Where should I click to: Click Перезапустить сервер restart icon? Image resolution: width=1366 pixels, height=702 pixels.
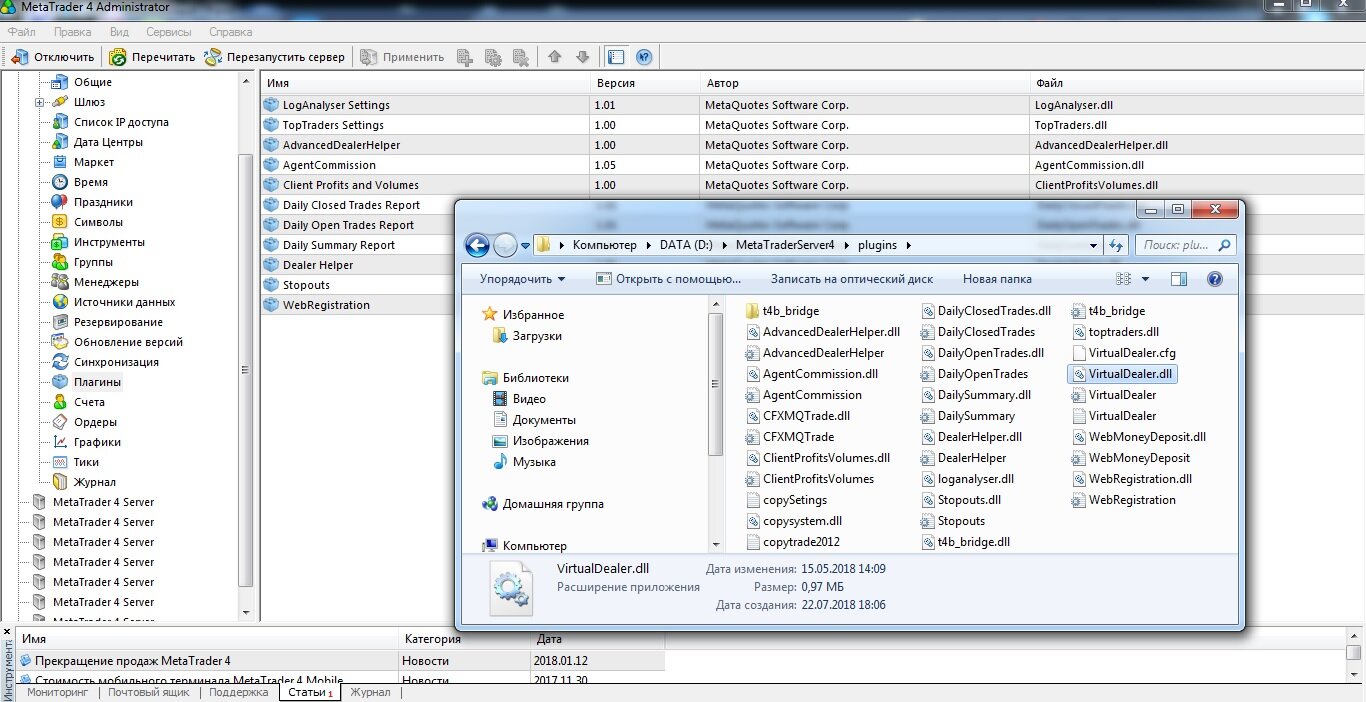coord(213,57)
